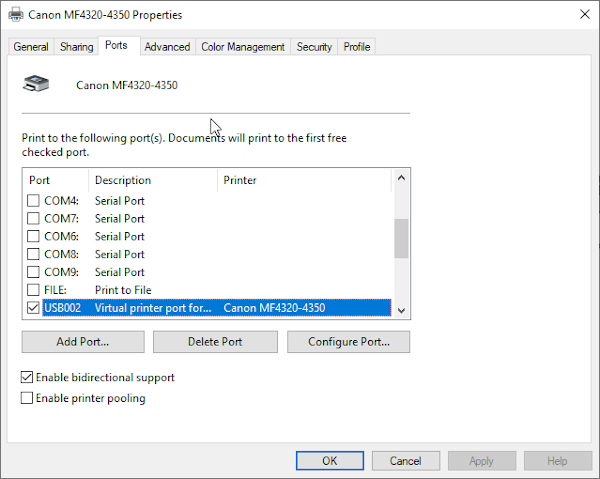This screenshot has height=479, width=600.
Task: Confirm changes with the OK button
Action: point(329,461)
